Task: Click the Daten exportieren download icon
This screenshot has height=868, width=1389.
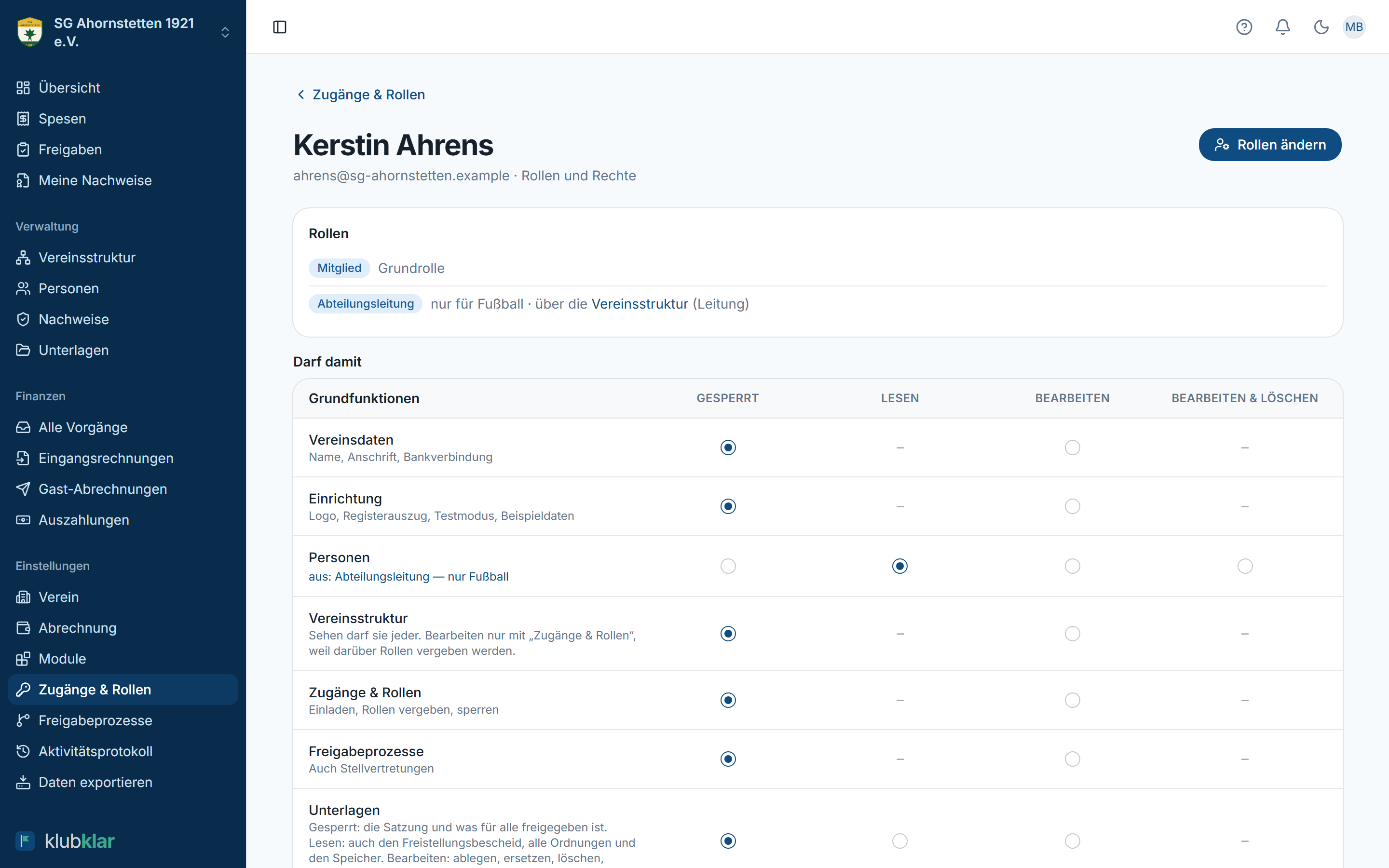Action: coord(23,783)
